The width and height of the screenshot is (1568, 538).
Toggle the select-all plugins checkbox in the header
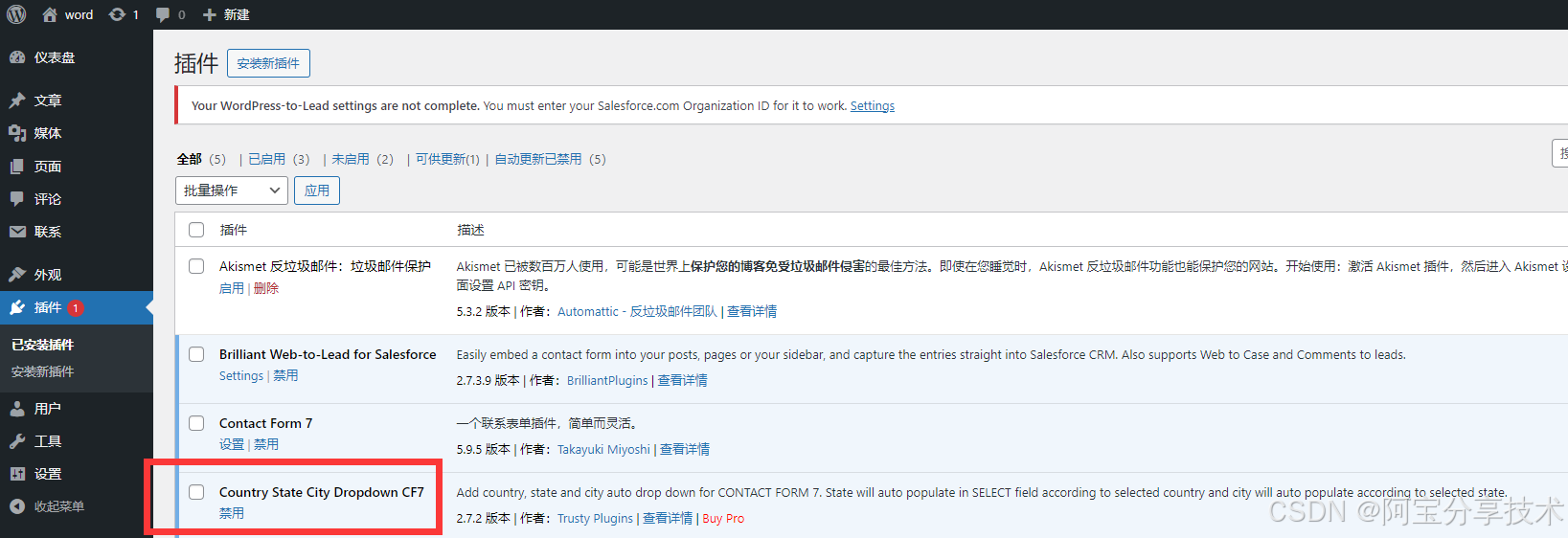[196, 230]
